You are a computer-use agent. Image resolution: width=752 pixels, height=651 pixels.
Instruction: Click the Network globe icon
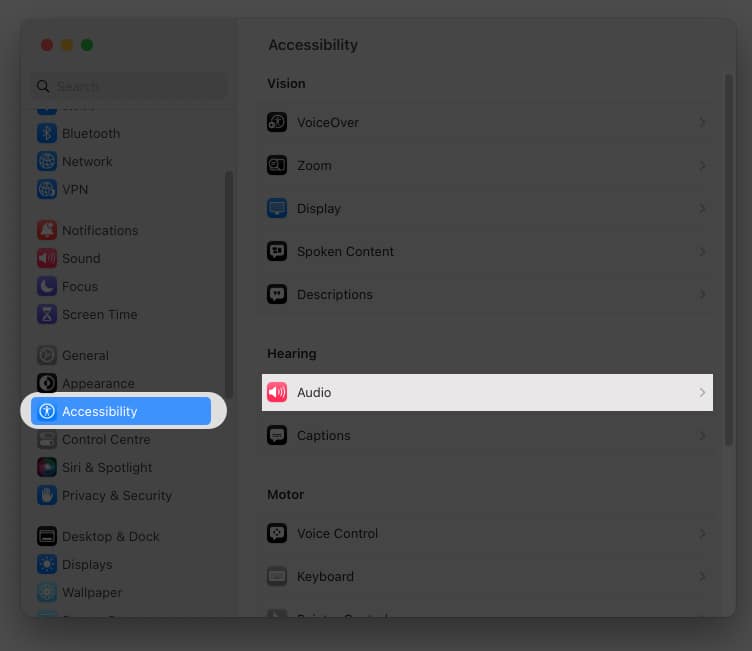coord(47,162)
